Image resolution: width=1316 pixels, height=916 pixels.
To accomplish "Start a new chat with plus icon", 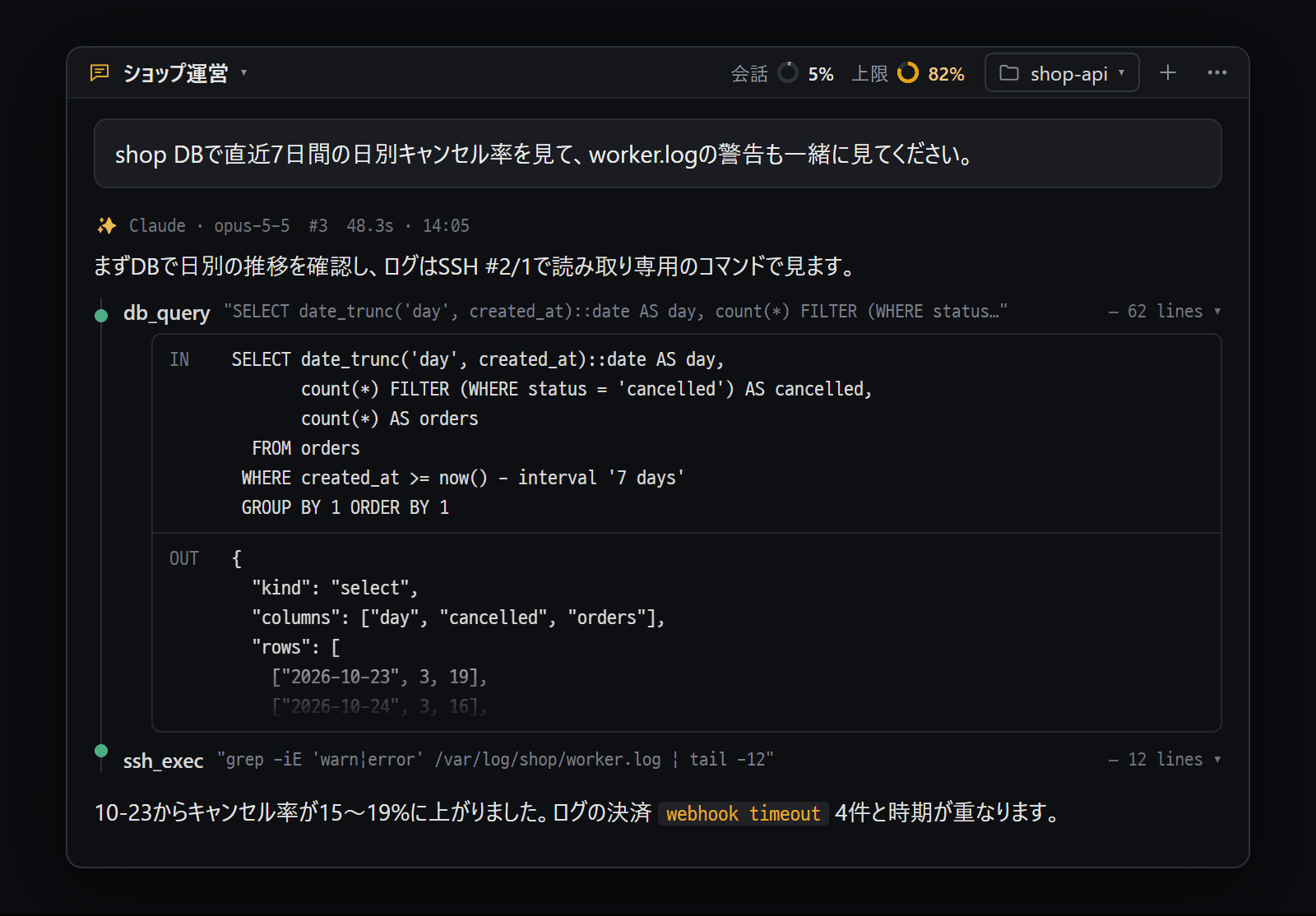I will [x=1168, y=72].
